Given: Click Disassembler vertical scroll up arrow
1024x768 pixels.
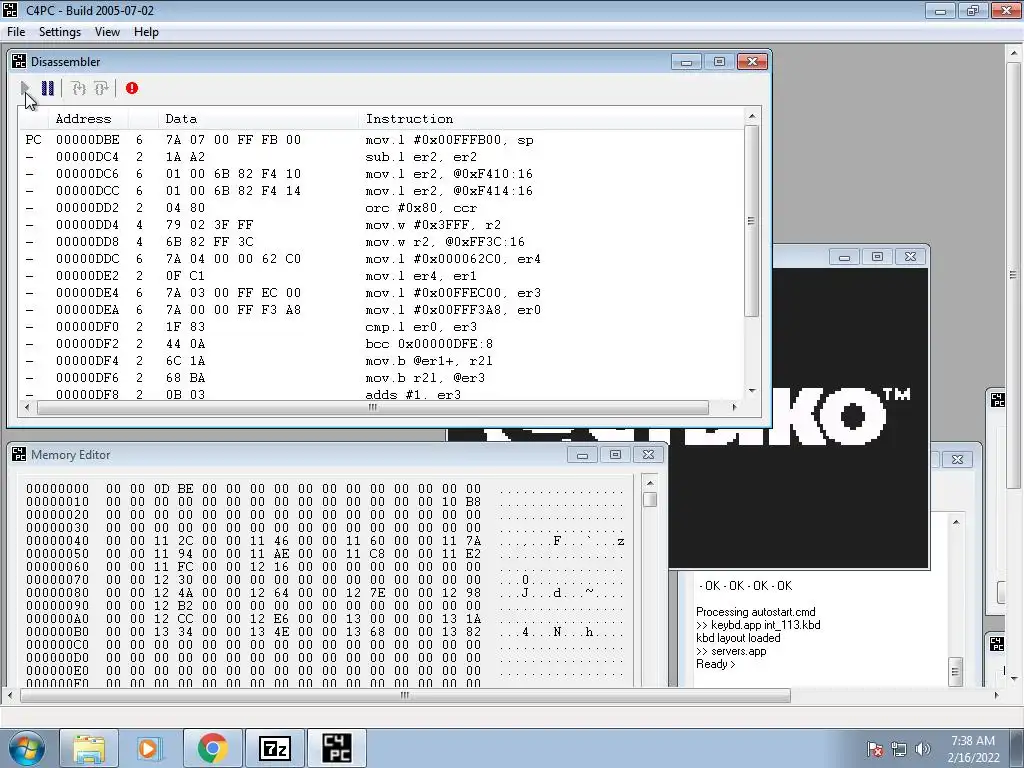Looking at the screenshot, I should tap(752, 116).
